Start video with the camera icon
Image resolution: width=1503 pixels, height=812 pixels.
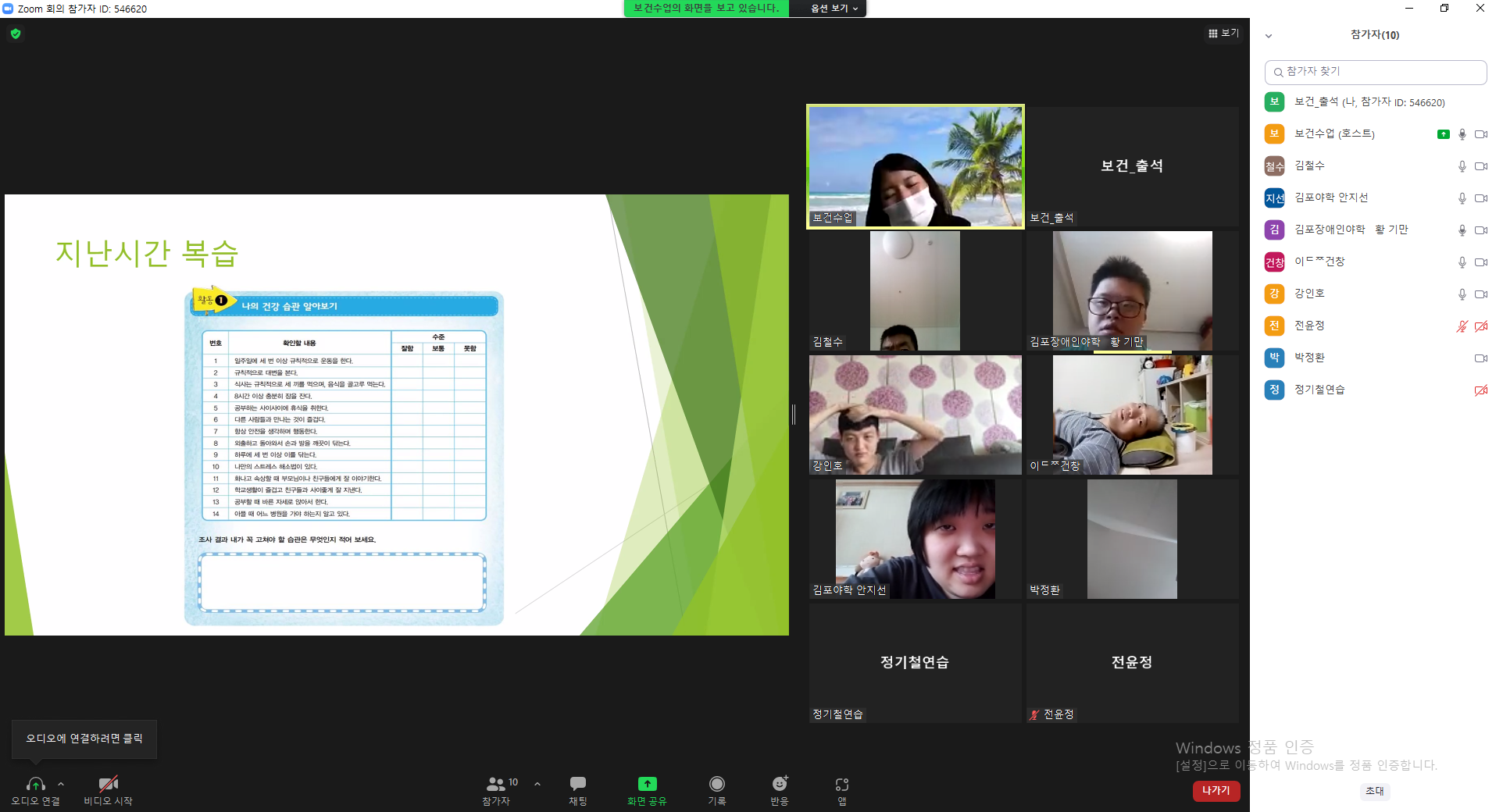108,784
